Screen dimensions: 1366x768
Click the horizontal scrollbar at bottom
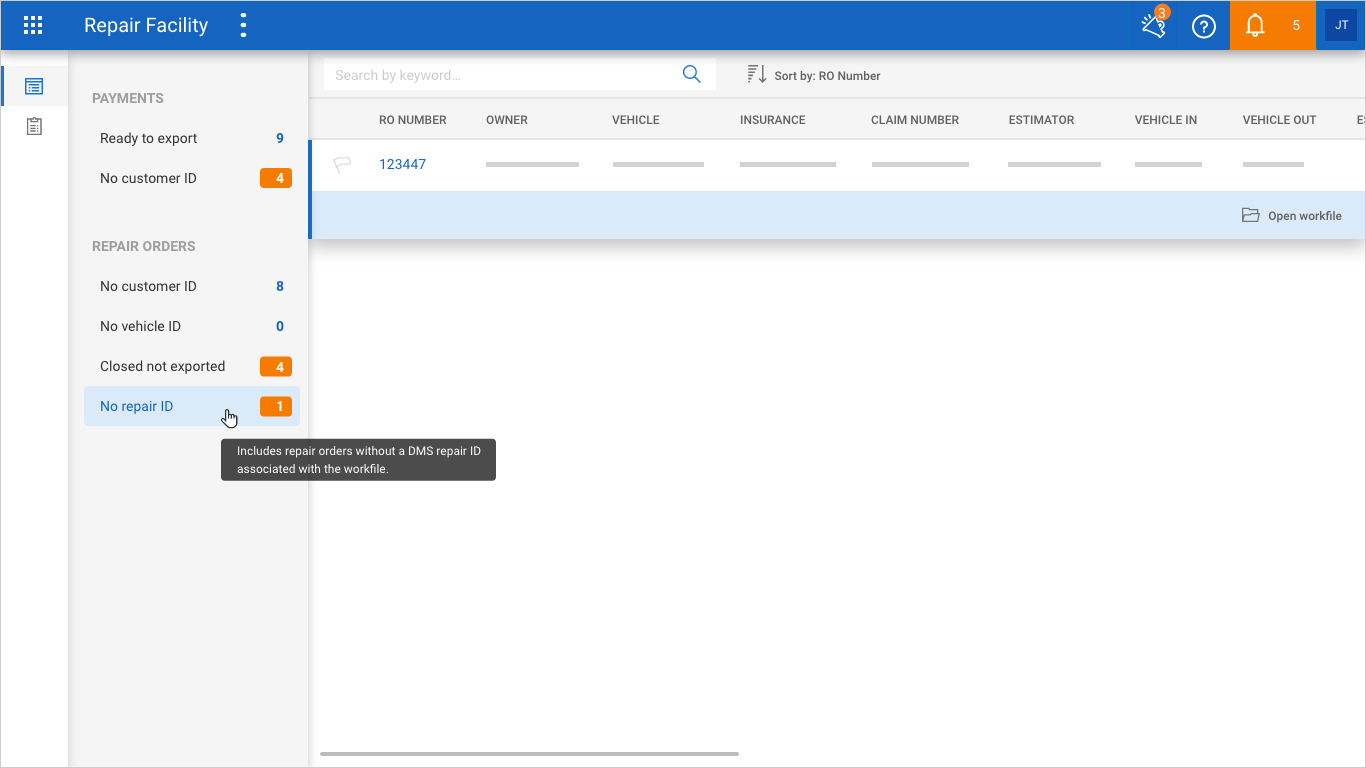pyautogui.click(x=529, y=753)
